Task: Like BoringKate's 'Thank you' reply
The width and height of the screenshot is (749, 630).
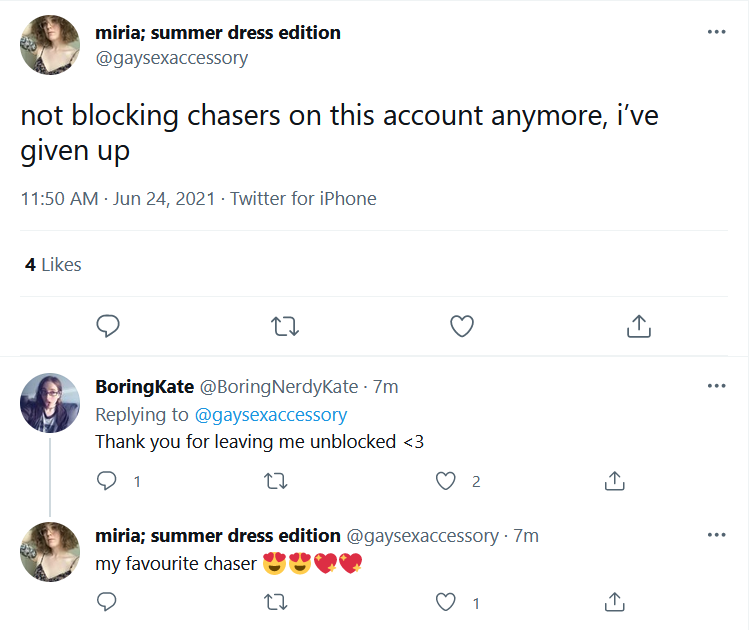Action: coord(446,481)
